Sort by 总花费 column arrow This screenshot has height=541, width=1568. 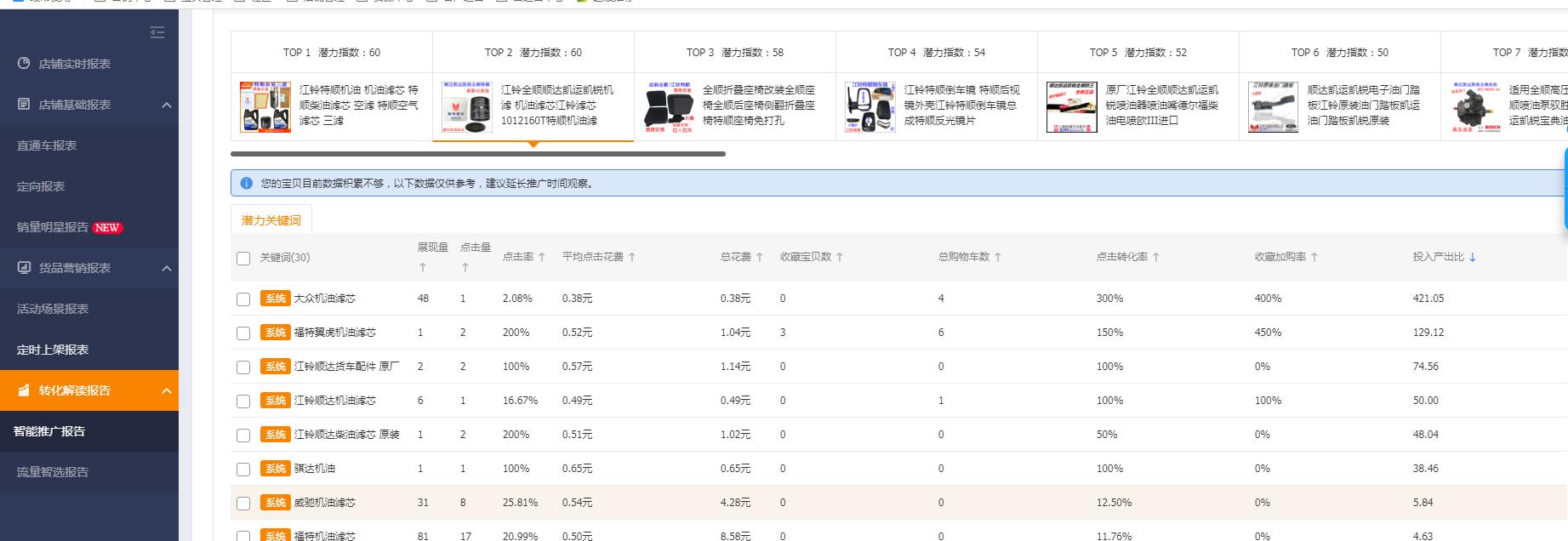pyautogui.click(x=760, y=257)
